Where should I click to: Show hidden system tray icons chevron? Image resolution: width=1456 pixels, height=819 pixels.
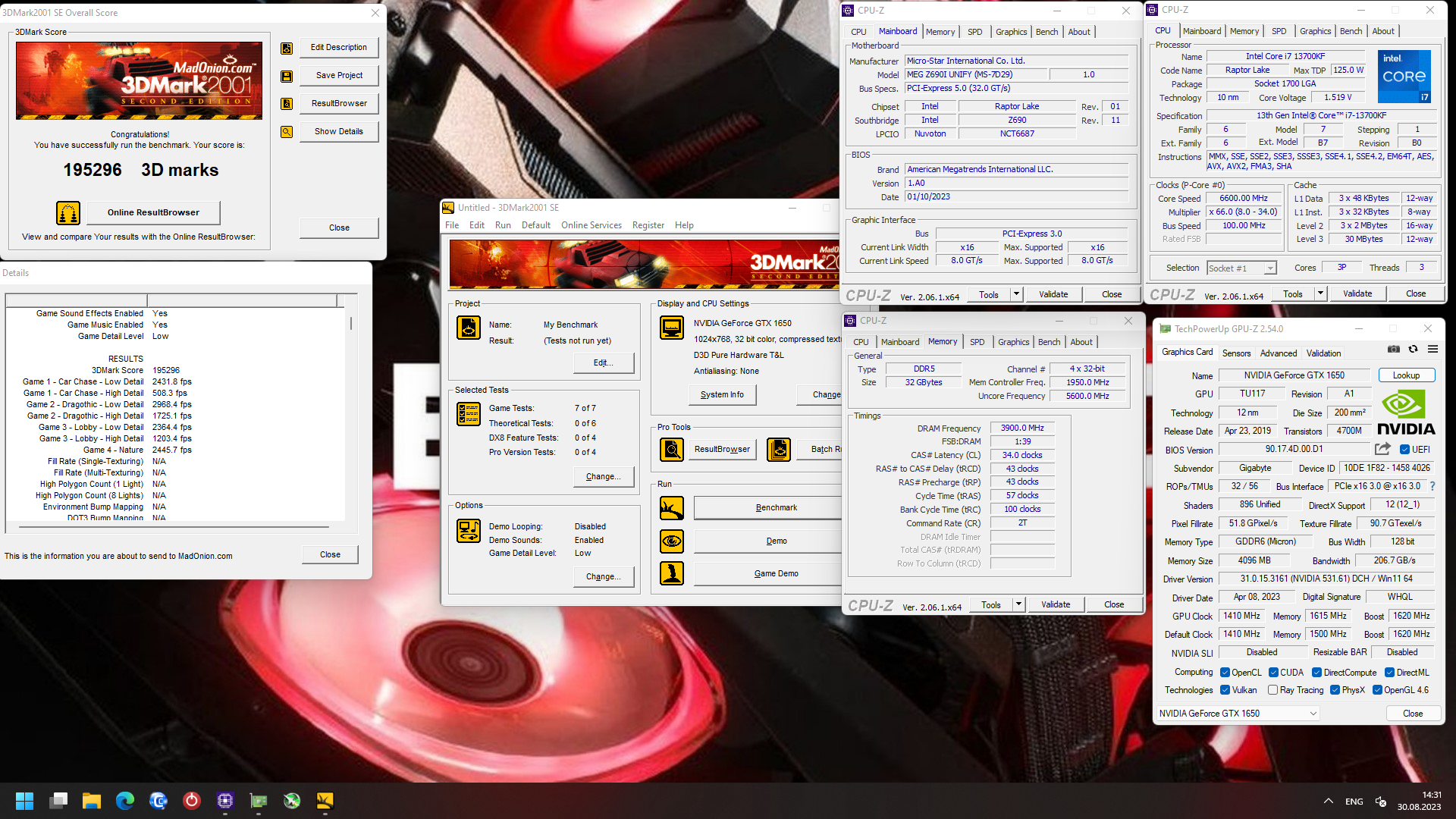click(1329, 802)
